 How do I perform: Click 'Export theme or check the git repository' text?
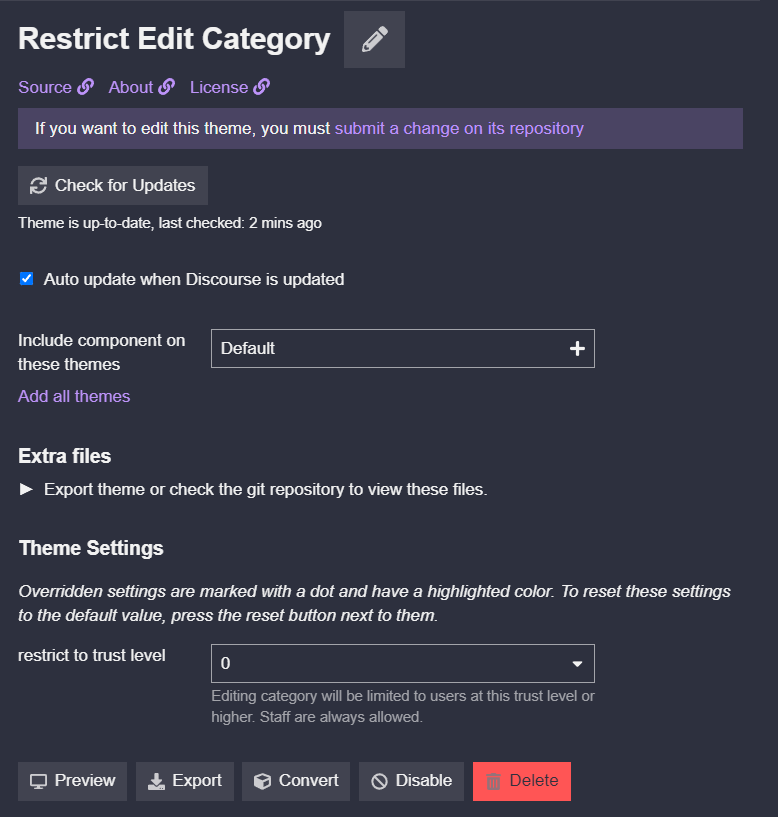266,489
